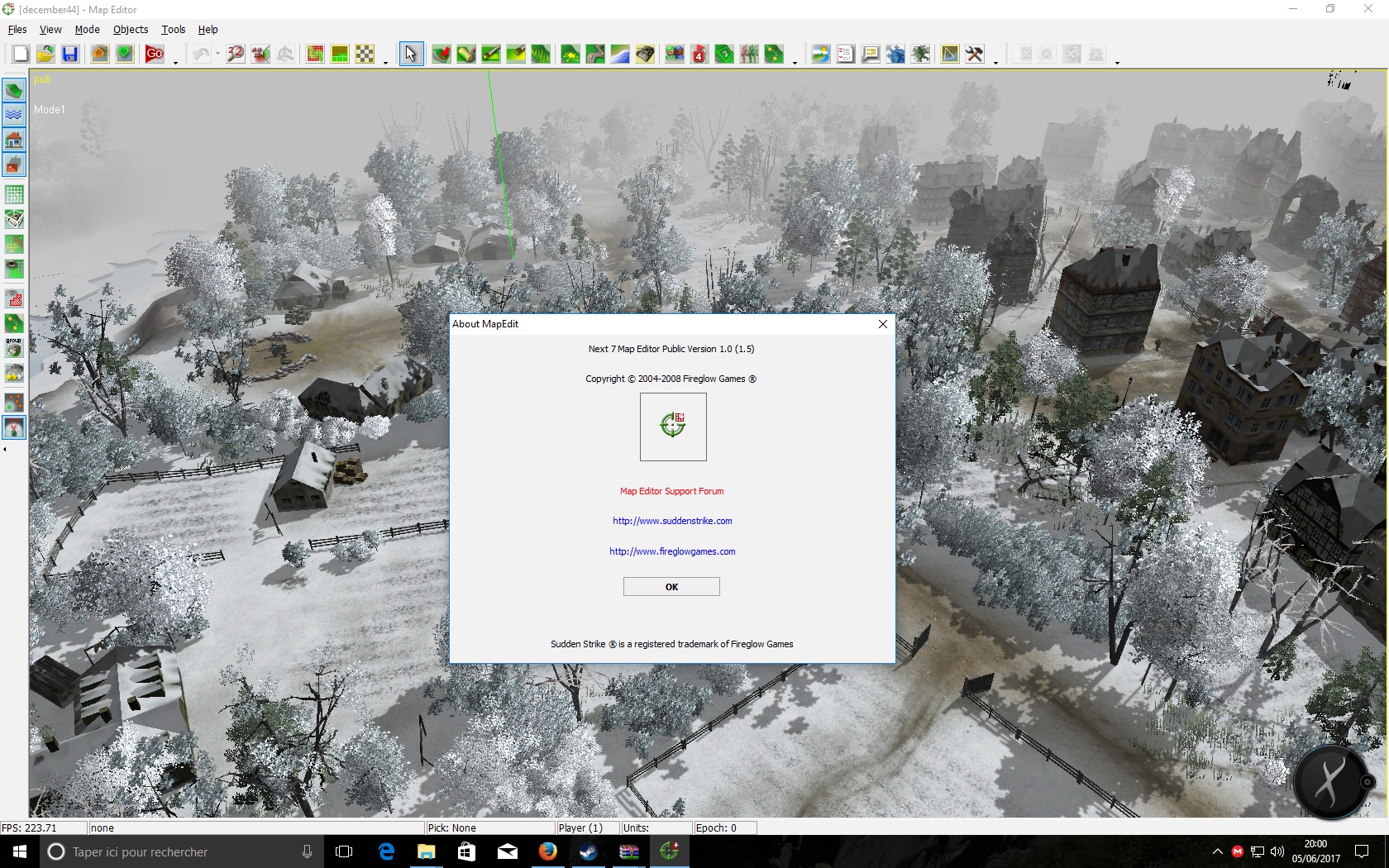Click the taskbar search box

tap(180, 851)
